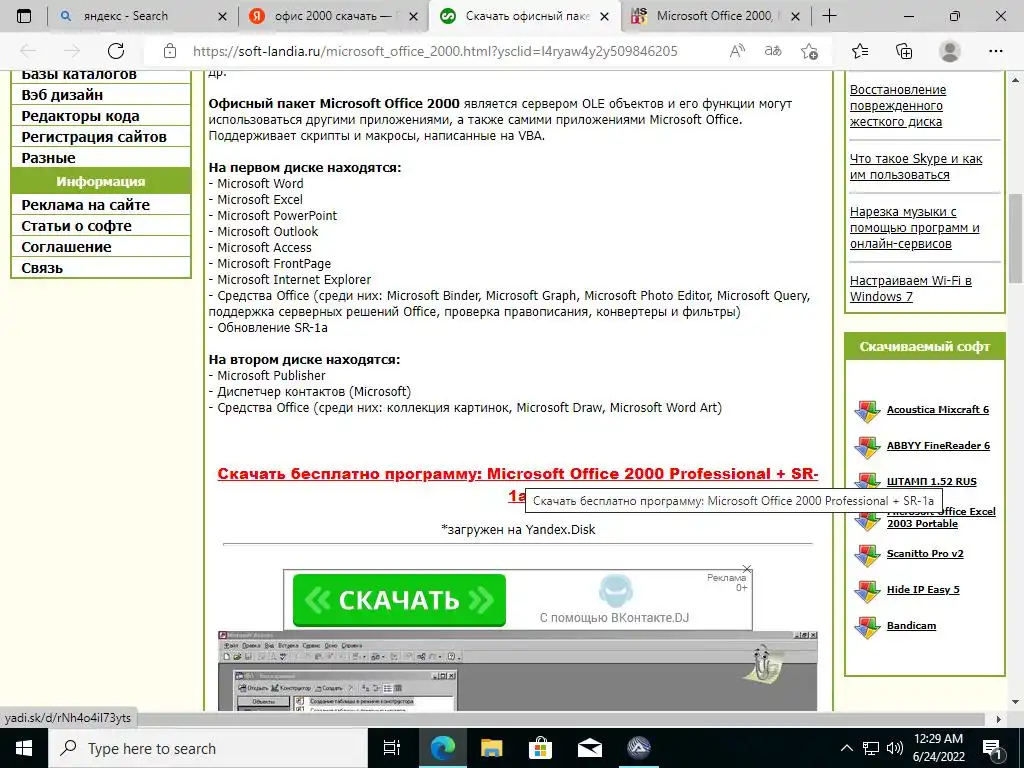Open 'Что такое Skype' article link
Image resolution: width=1024 pixels, height=768 pixels.
coord(916,167)
